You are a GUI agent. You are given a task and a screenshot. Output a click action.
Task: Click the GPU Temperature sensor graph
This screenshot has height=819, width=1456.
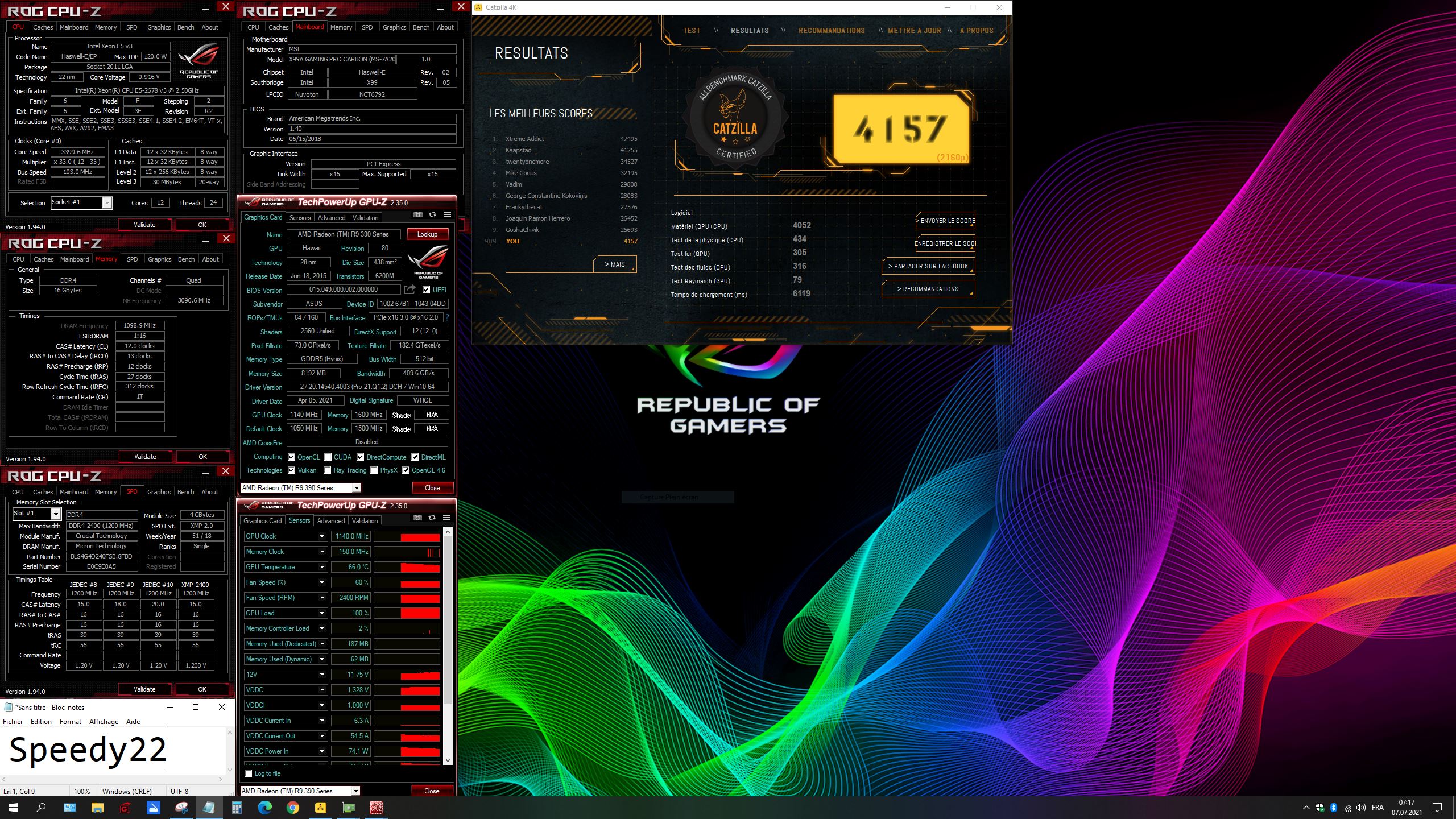point(407,567)
